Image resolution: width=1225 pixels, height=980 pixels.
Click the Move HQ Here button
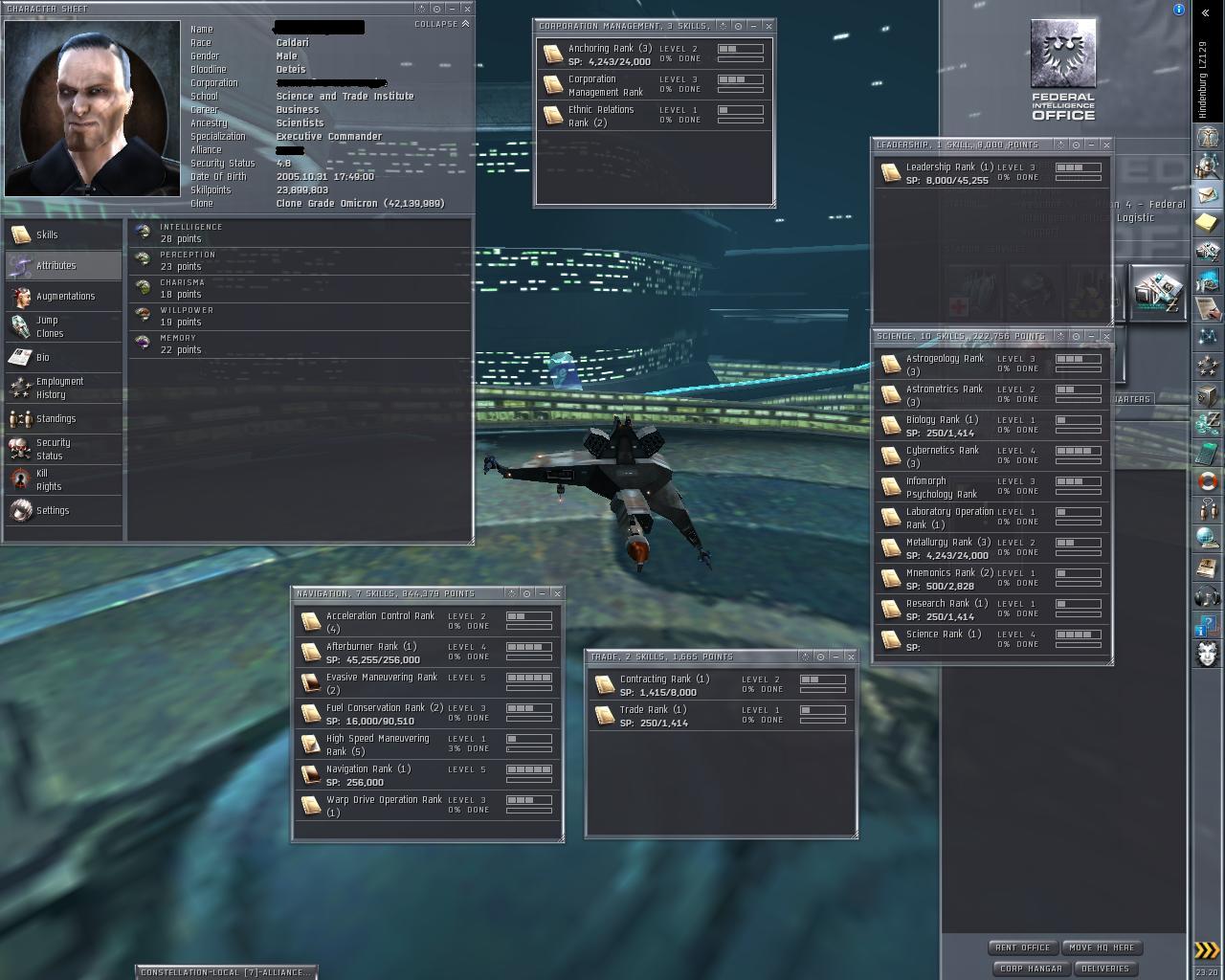(x=1102, y=947)
